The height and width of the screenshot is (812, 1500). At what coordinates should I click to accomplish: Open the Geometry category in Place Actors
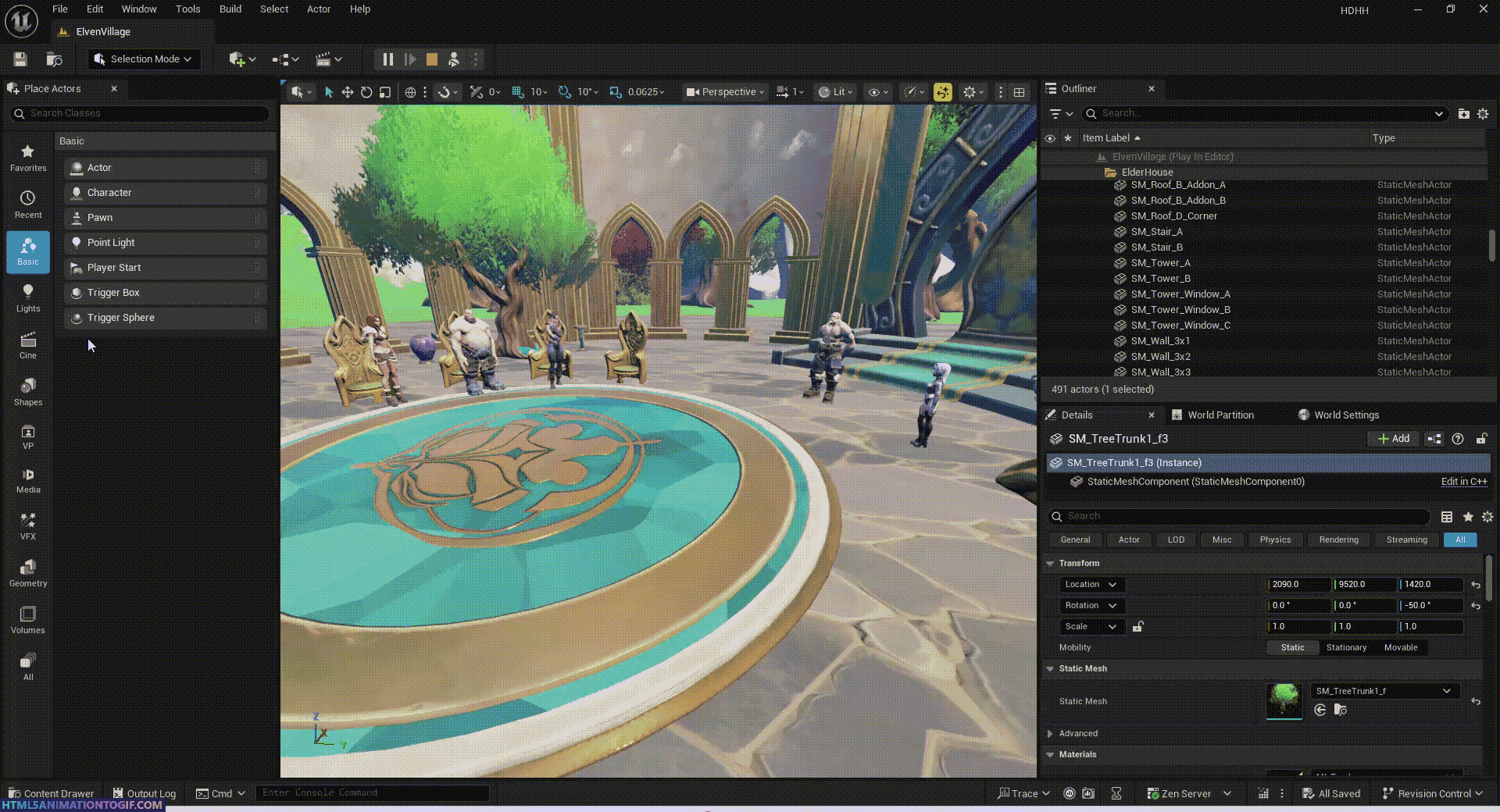coord(28,572)
